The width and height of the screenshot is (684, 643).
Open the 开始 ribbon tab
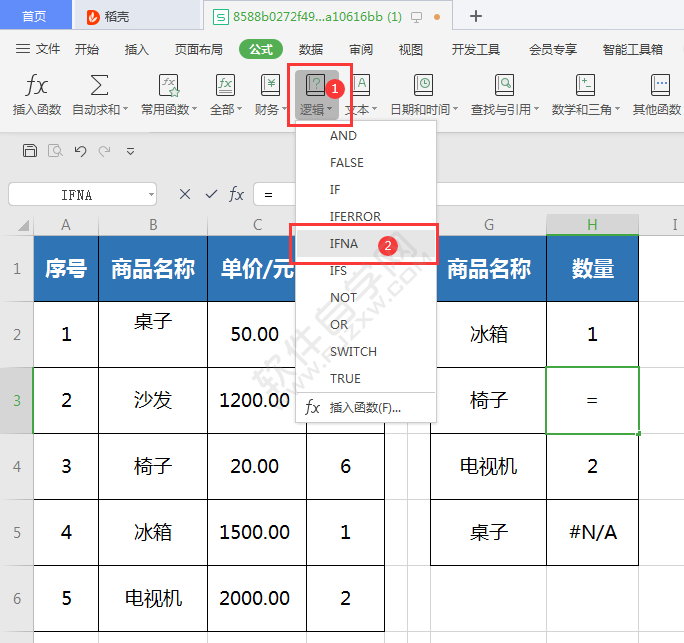click(x=86, y=49)
